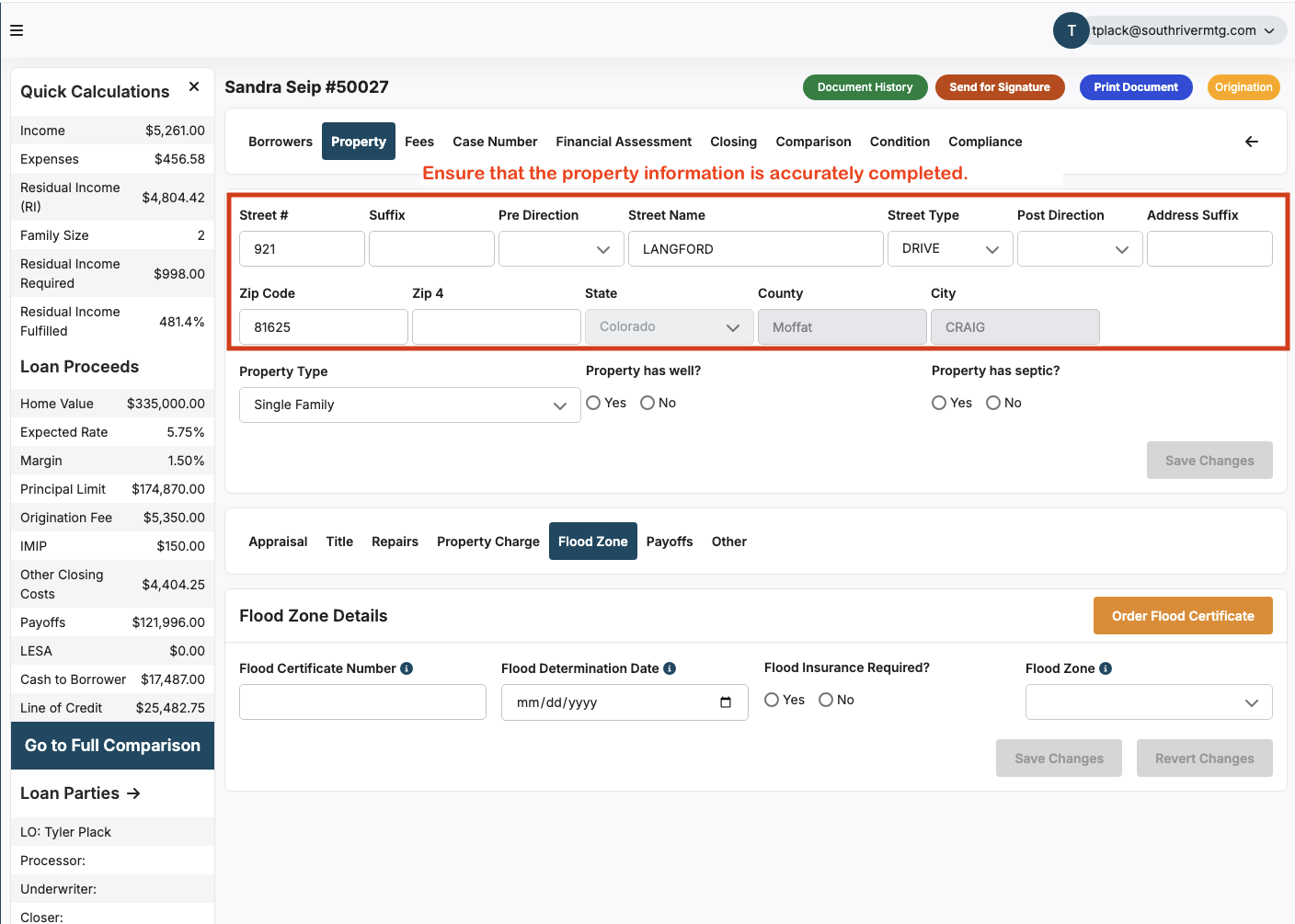1295x924 pixels.
Task: Switch to the Financial Assessment tab
Action: [x=624, y=142]
